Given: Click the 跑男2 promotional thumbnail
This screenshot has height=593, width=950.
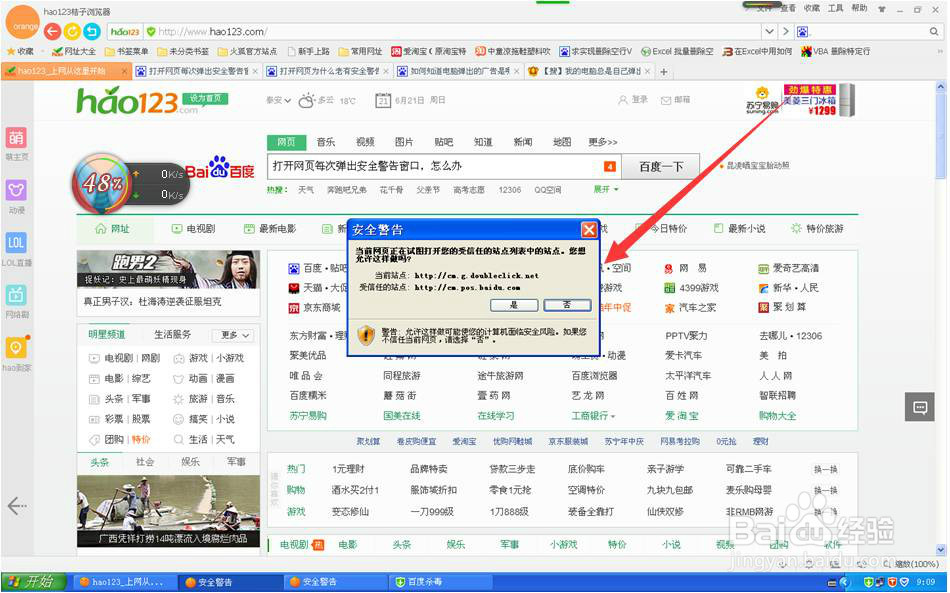Looking at the screenshot, I should coord(168,269).
